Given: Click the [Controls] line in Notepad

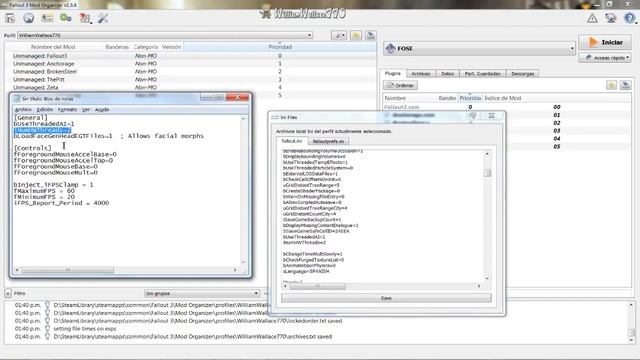Looking at the screenshot, I should (33, 148).
